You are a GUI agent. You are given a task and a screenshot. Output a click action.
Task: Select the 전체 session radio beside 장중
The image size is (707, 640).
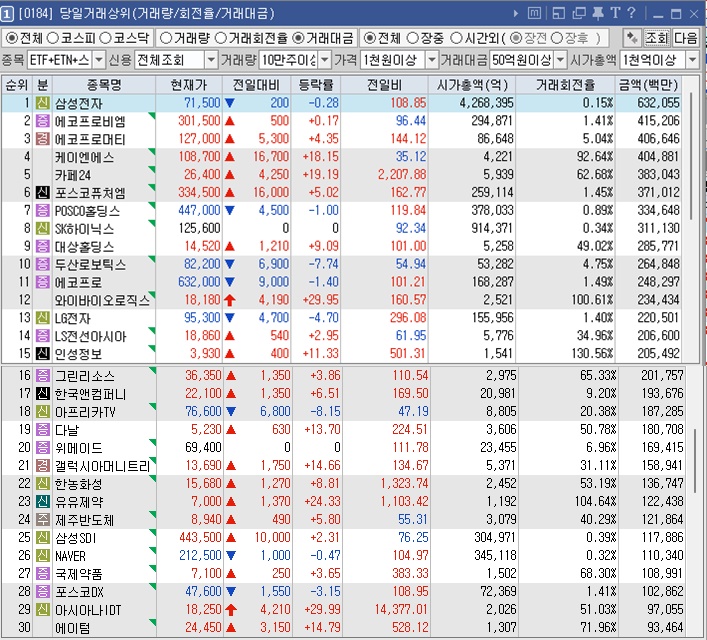click(369, 38)
